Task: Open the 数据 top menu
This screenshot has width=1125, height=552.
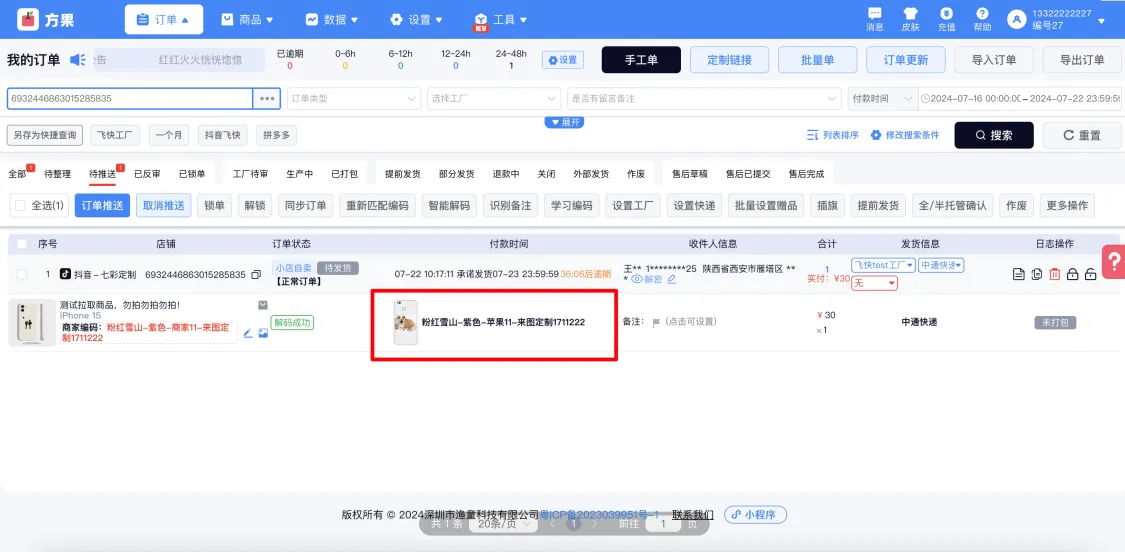Action: click(332, 19)
